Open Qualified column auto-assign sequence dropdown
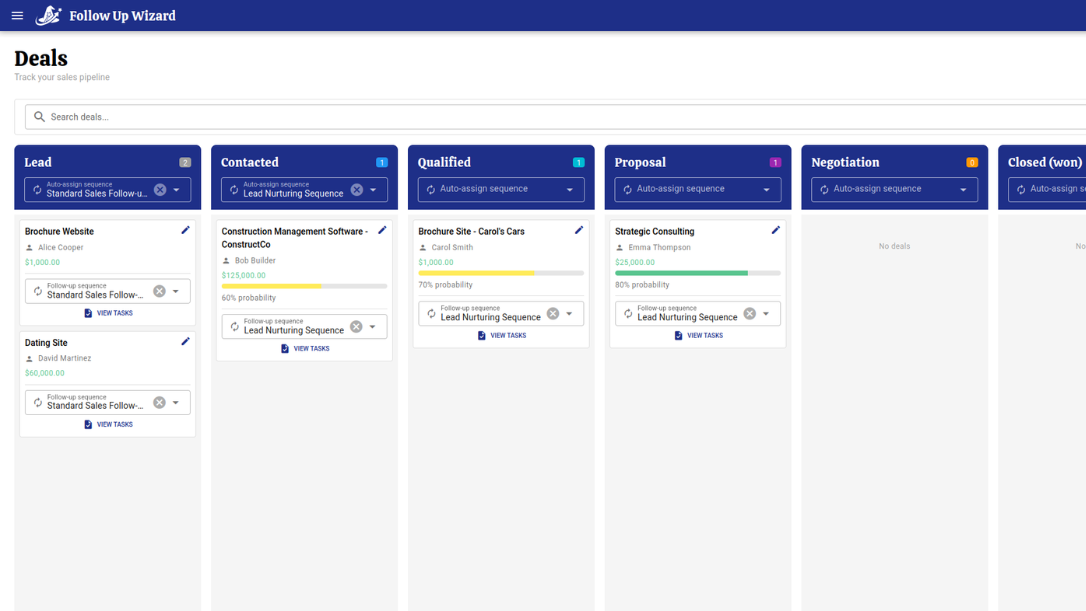 (570, 190)
